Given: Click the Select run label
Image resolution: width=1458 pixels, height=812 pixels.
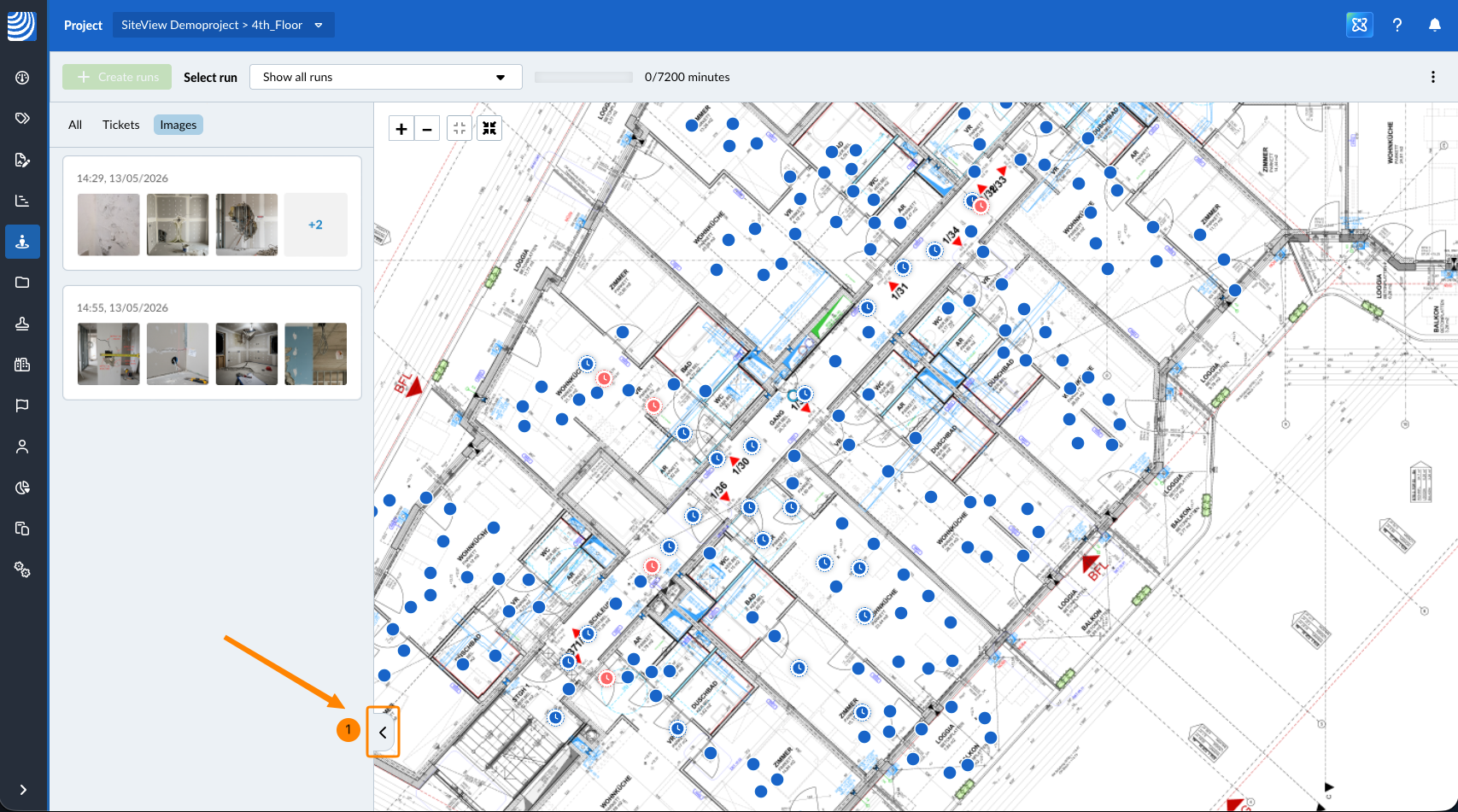Looking at the screenshot, I should click(x=210, y=78).
